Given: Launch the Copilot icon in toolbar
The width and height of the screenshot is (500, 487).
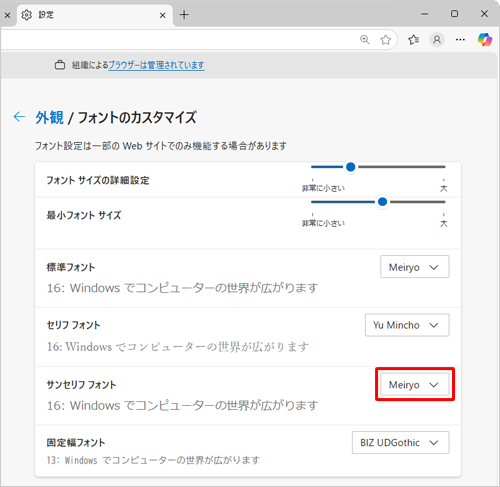Looking at the screenshot, I should (x=485, y=40).
